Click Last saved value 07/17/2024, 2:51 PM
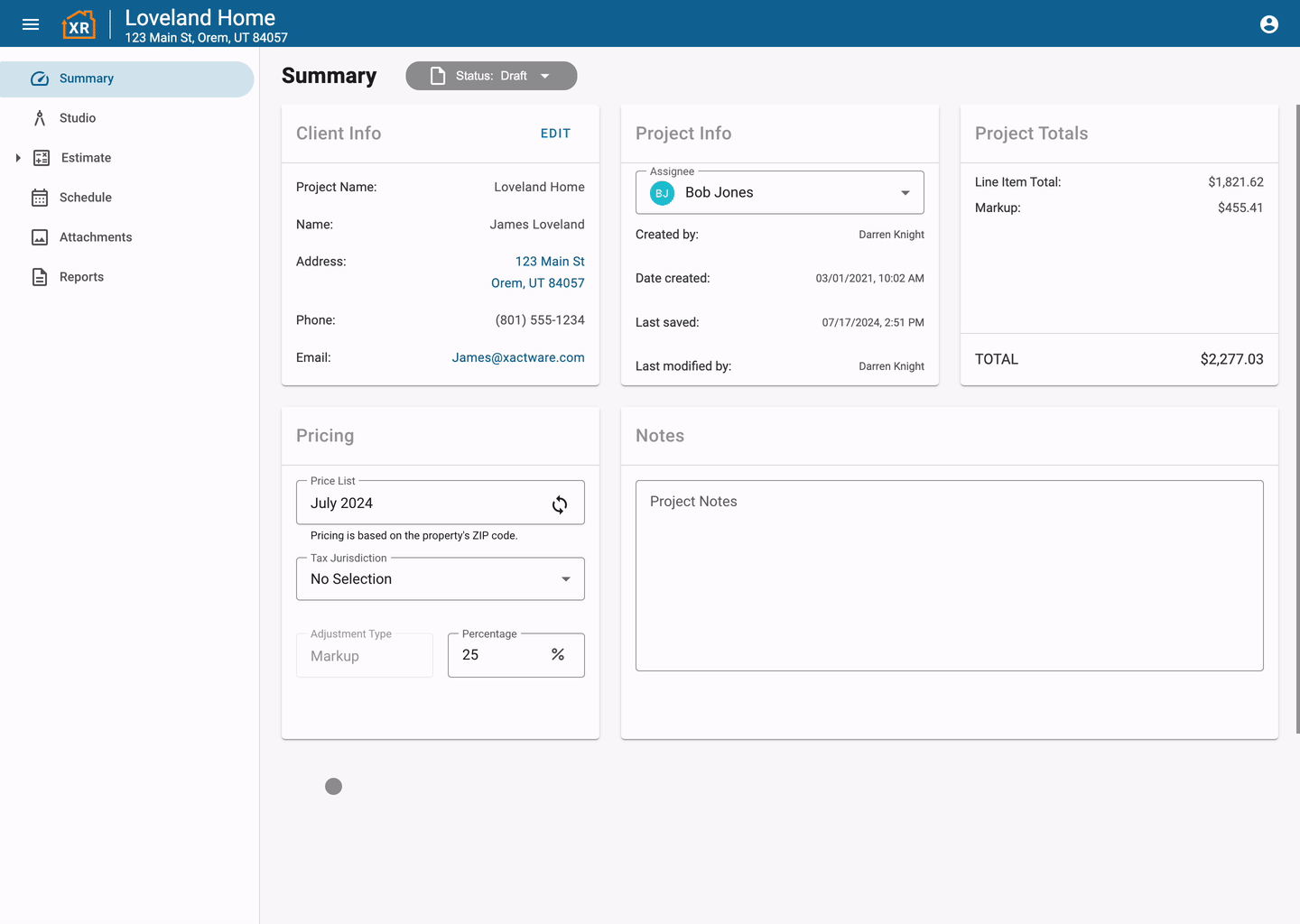1300x924 pixels. pyautogui.click(x=873, y=322)
